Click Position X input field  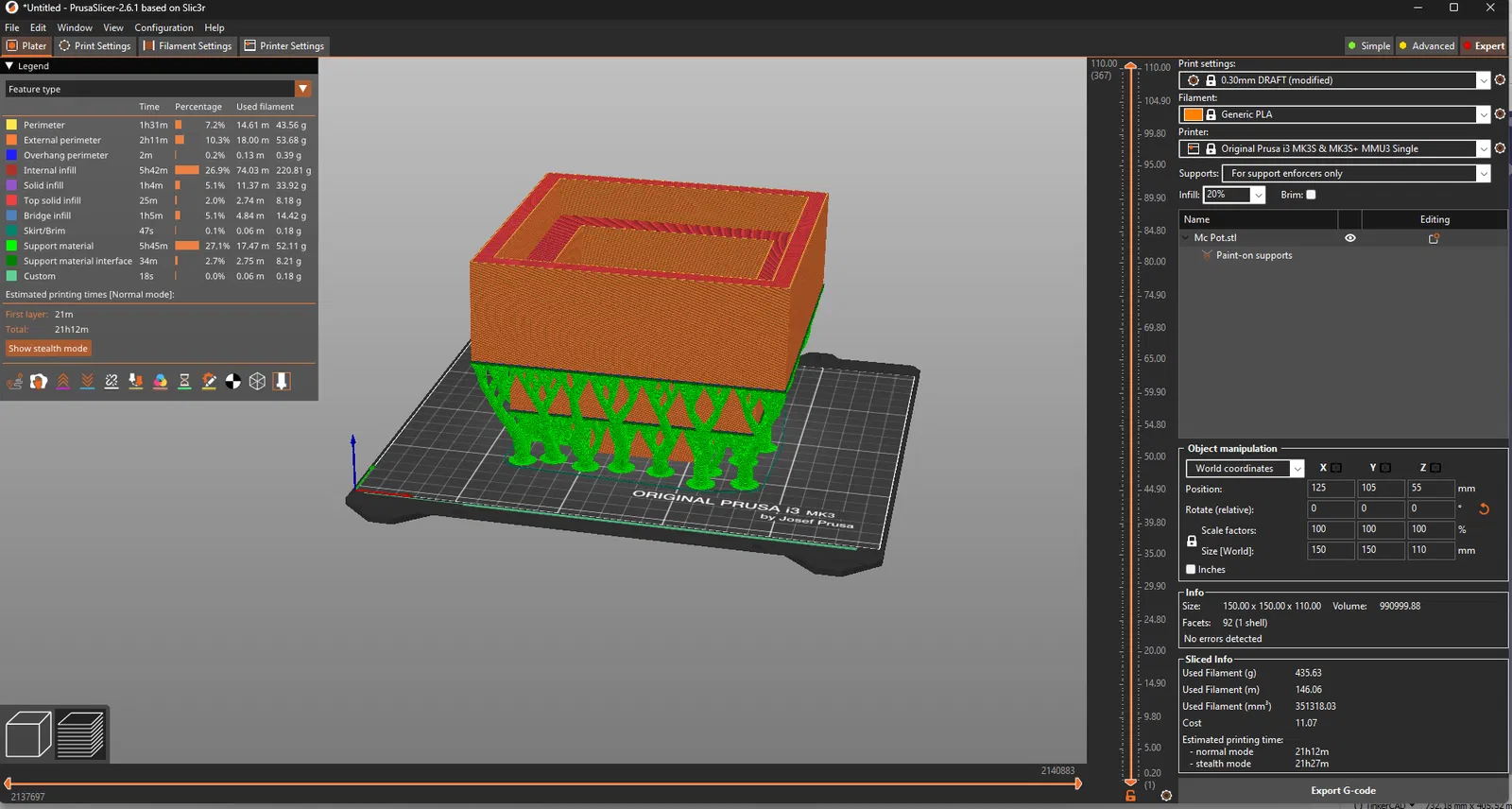pyautogui.click(x=1330, y=489)
